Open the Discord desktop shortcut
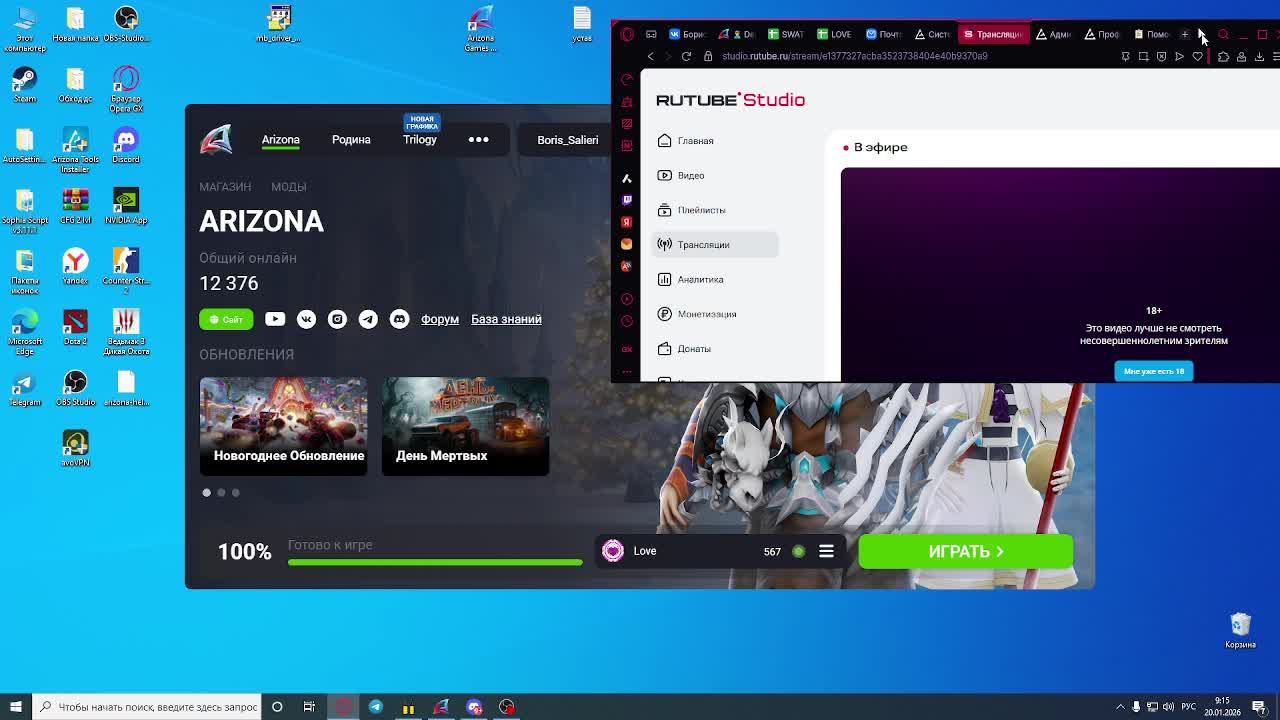 (x=126, y=145)
